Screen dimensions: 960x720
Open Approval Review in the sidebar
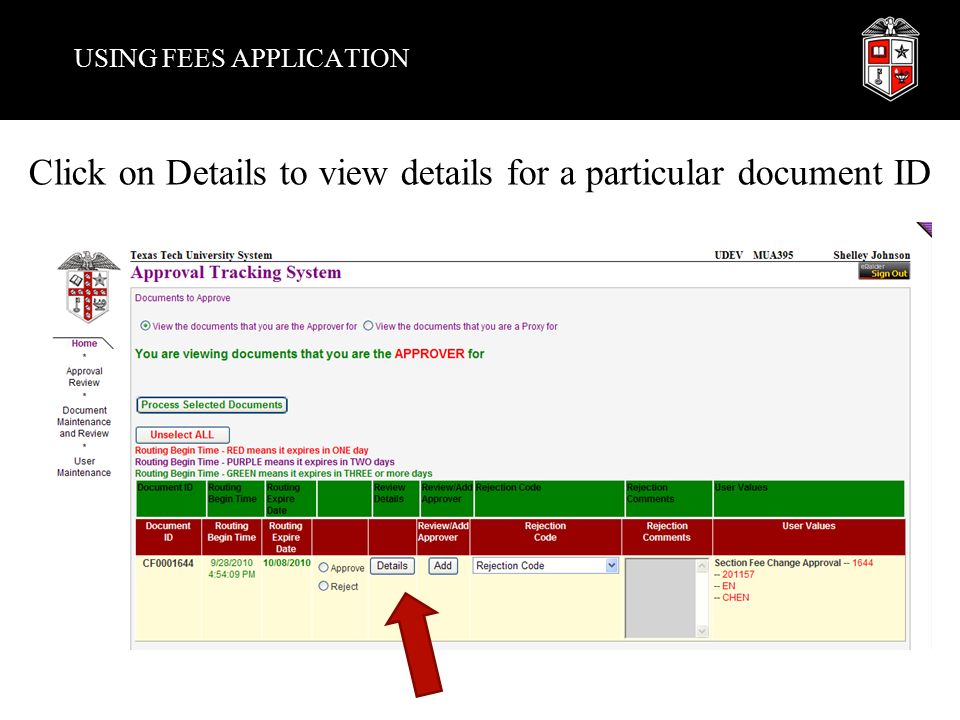(84, 377)
